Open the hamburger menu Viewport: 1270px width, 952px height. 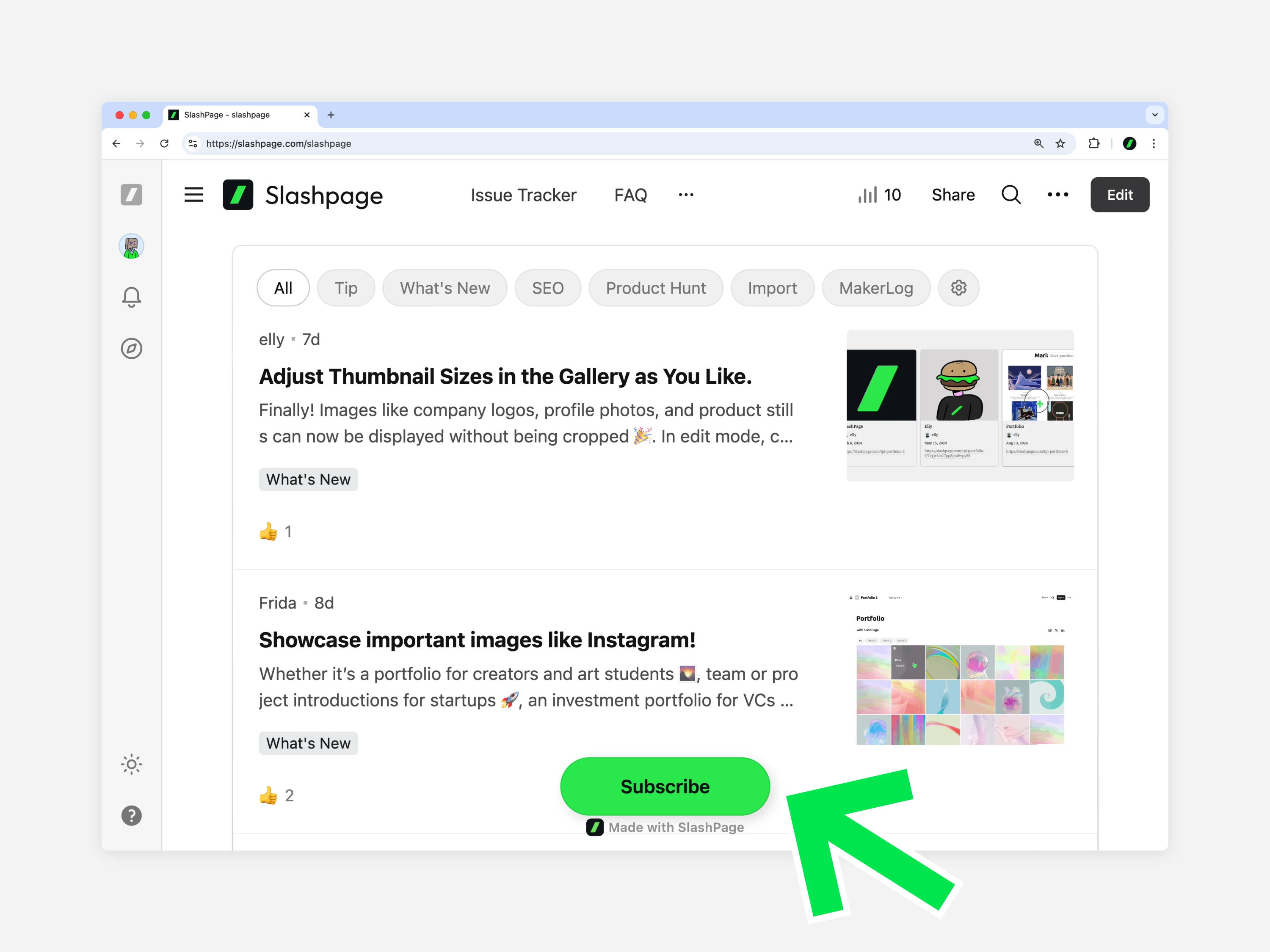[x=194, y=195]
